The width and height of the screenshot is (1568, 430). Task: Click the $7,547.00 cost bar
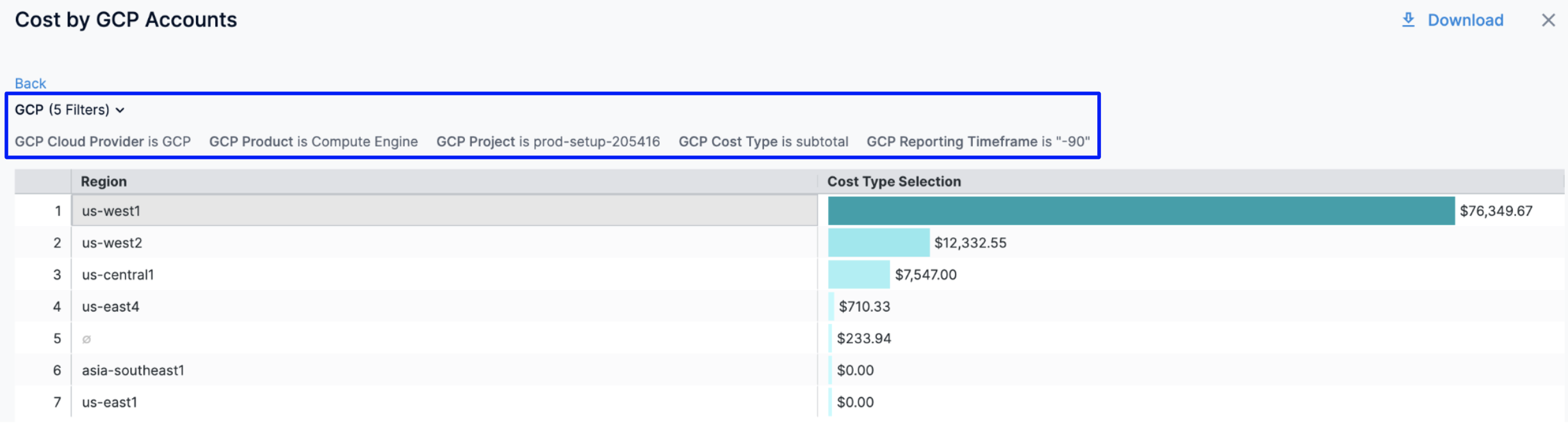(x=858, y=275)
